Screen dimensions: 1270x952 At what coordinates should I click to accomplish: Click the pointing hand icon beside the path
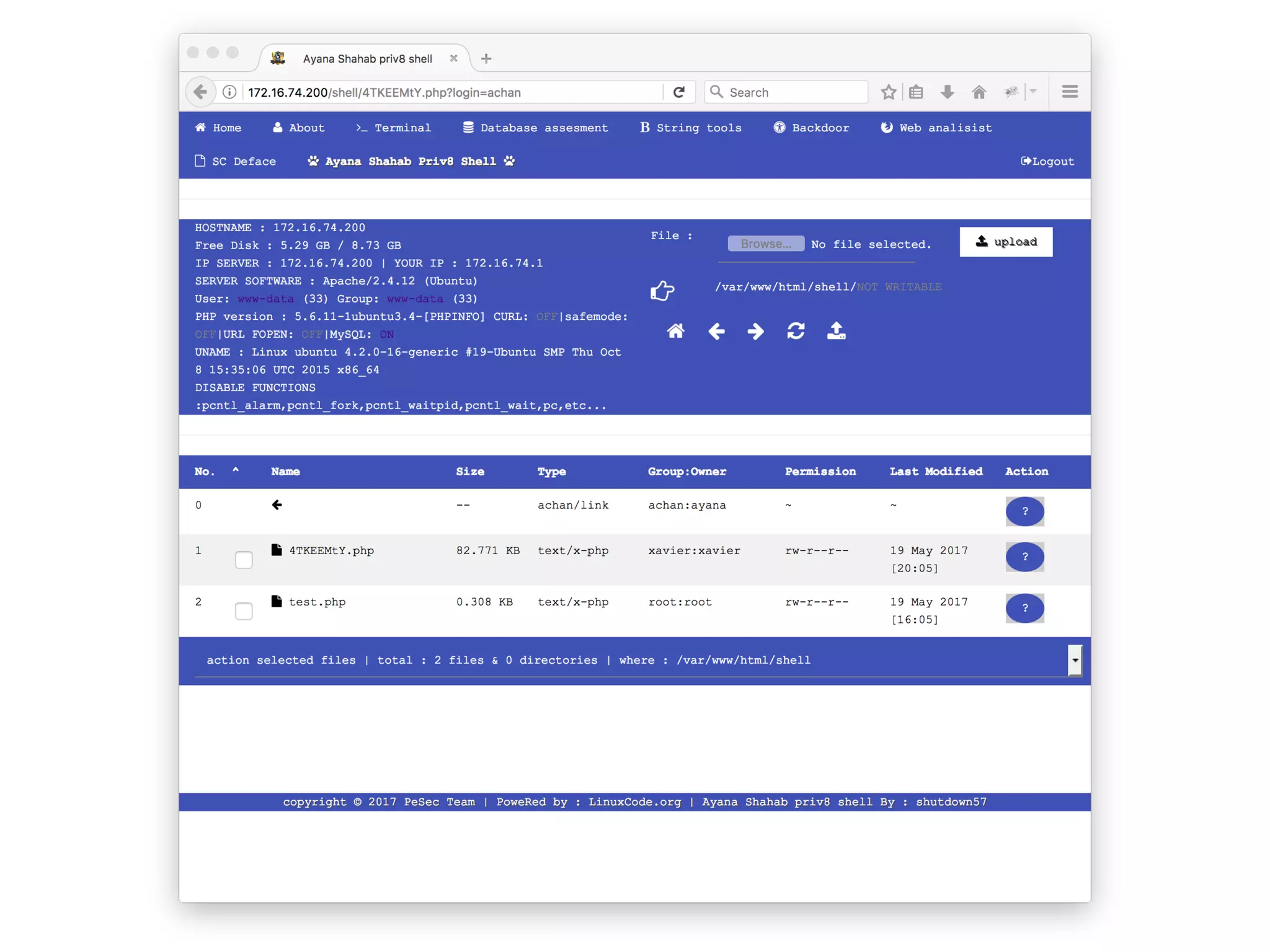click(x=662, y=290)
